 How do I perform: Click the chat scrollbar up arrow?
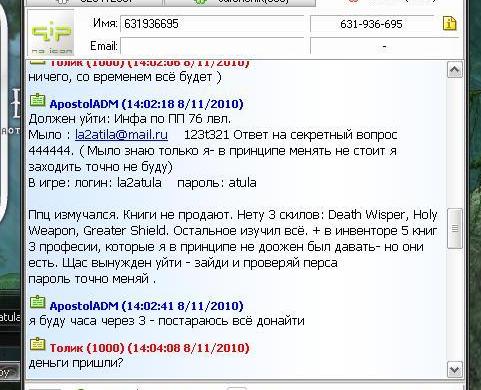coord(455,70)
